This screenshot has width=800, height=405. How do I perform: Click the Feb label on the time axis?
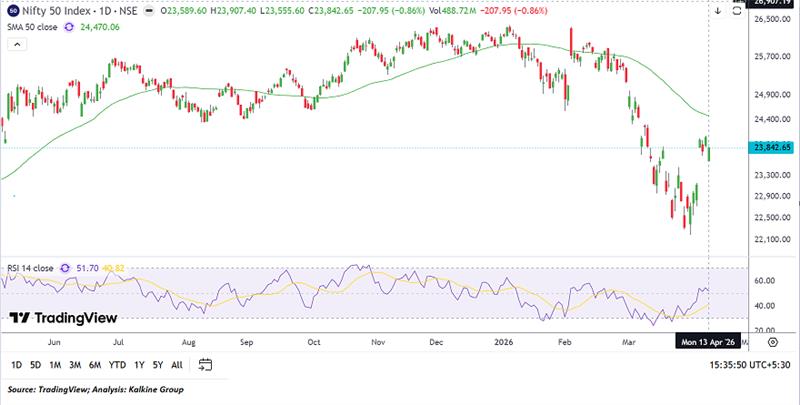coord(564,342)
